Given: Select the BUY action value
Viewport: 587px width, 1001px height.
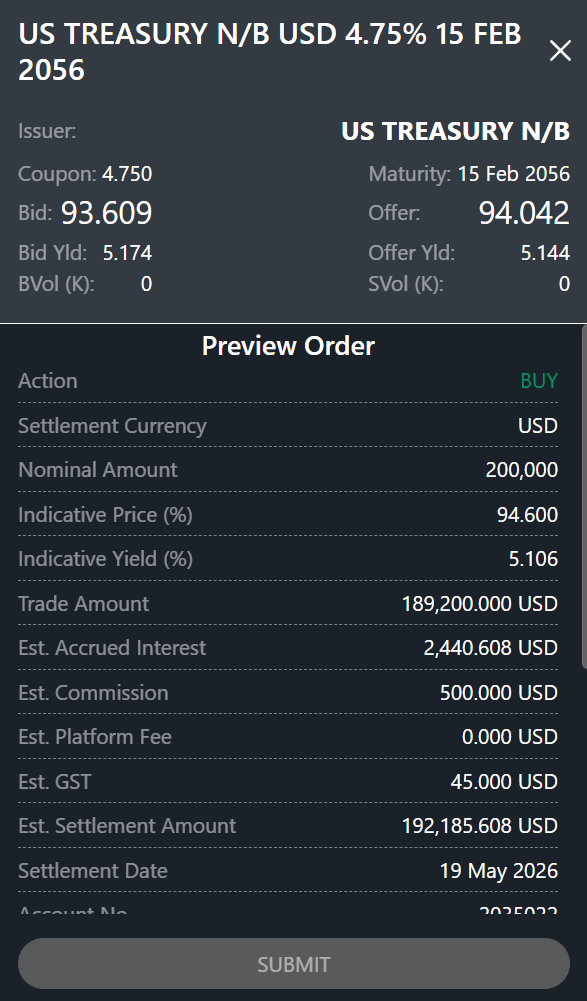Looking at the screenshot, I should point(539,380).
